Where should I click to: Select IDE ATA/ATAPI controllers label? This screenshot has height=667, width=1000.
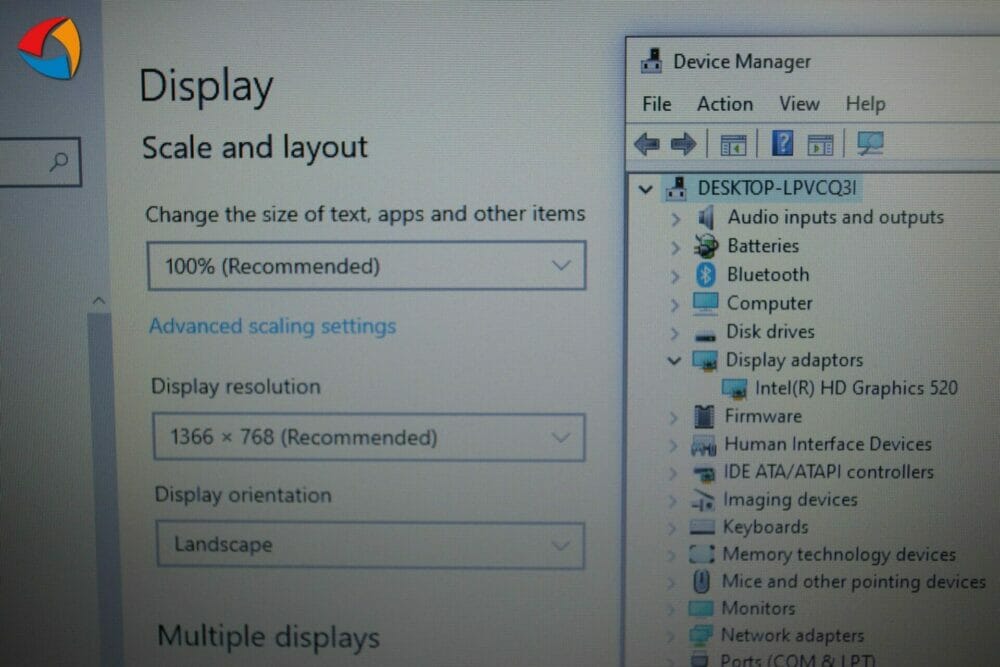point(828,472)
